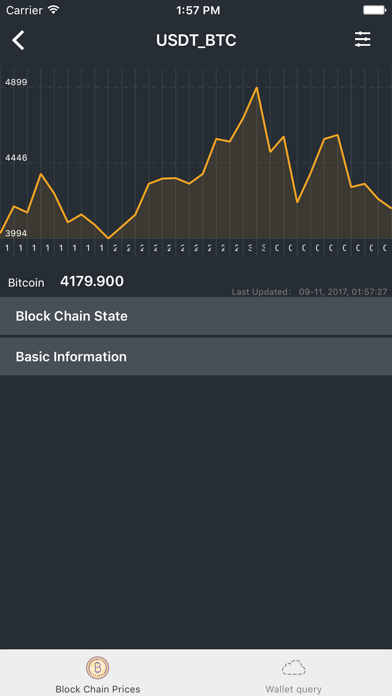Click the Bitcoin label
This screenshot has height=696, width=392.
point(26,283)
